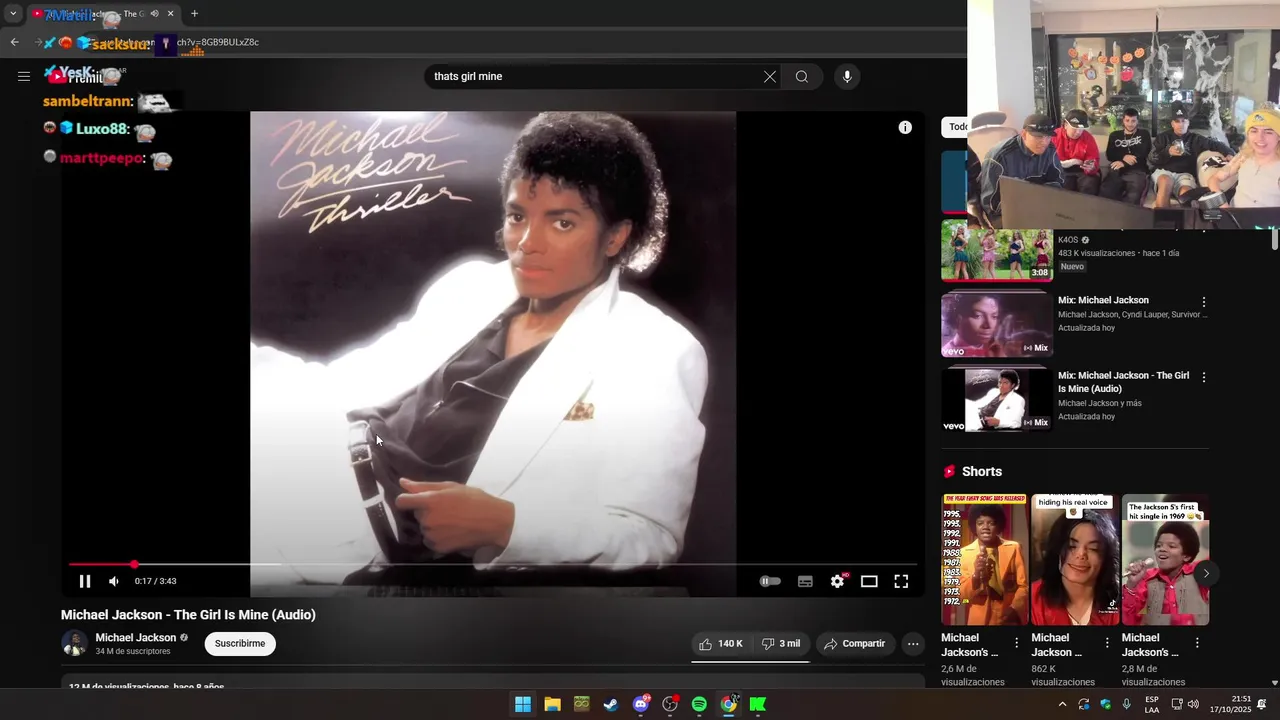Open the 'hiding his real voice' short
The height and width of the screenshot is (720, 1280).
click(x=1075, y=560)
